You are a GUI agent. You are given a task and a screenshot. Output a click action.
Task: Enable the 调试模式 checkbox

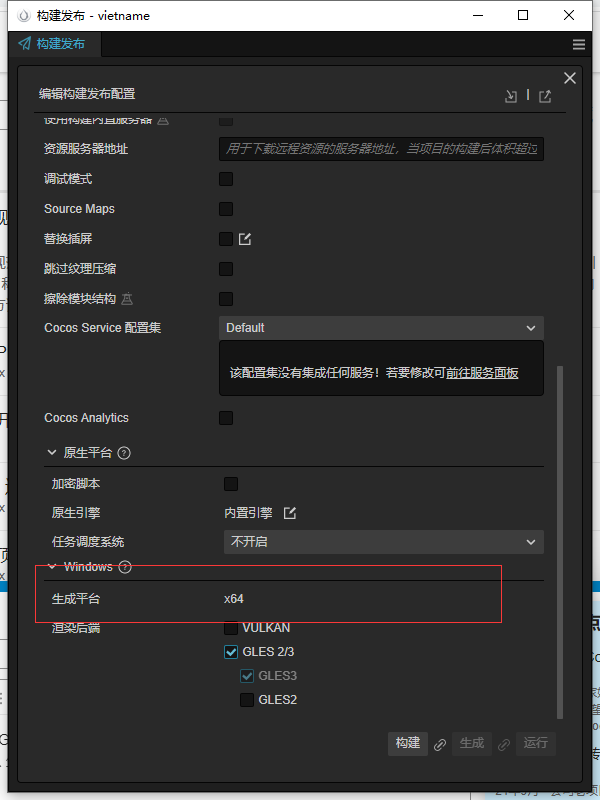coord(226,179)
